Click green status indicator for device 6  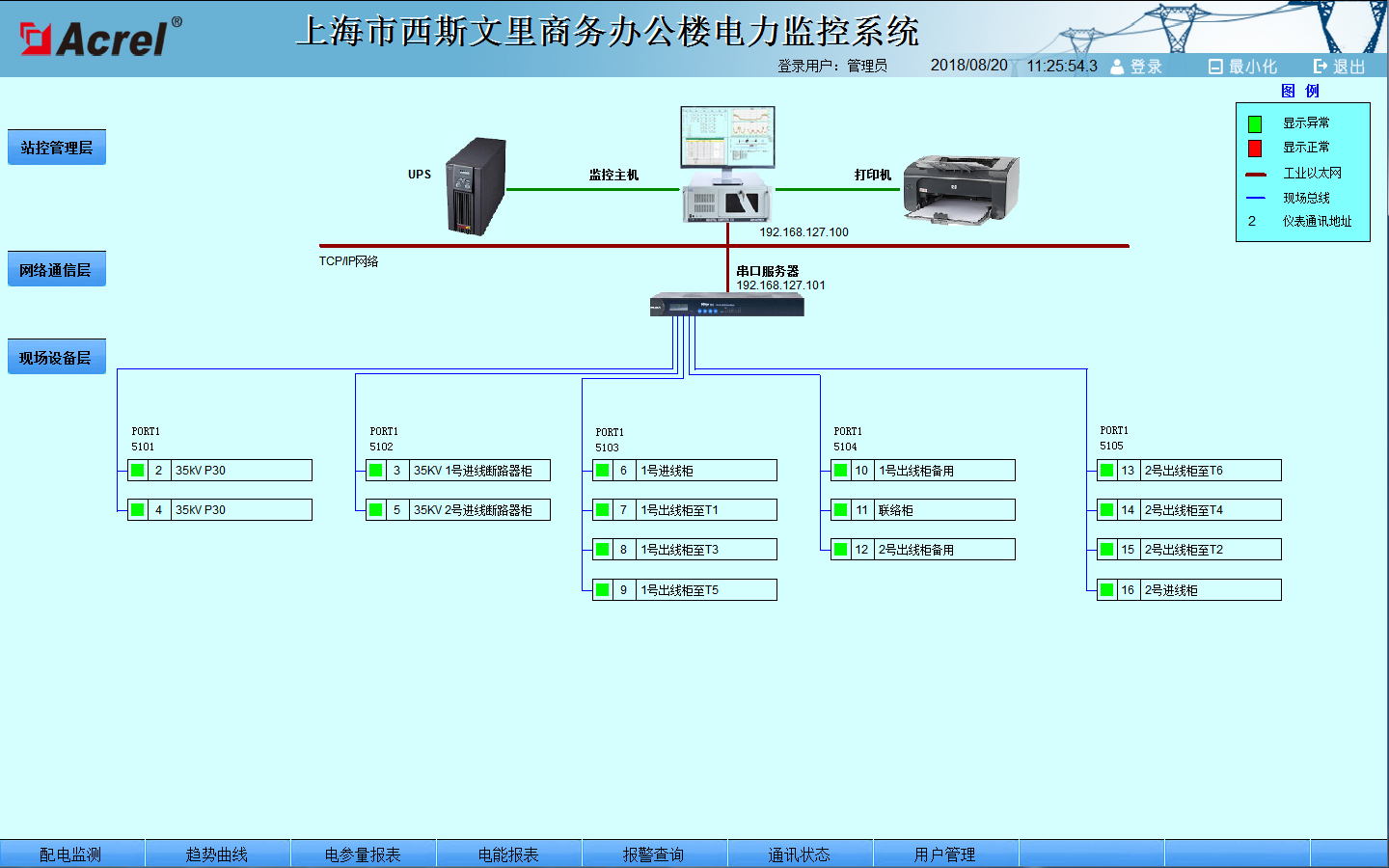click(x=603, y=471)
